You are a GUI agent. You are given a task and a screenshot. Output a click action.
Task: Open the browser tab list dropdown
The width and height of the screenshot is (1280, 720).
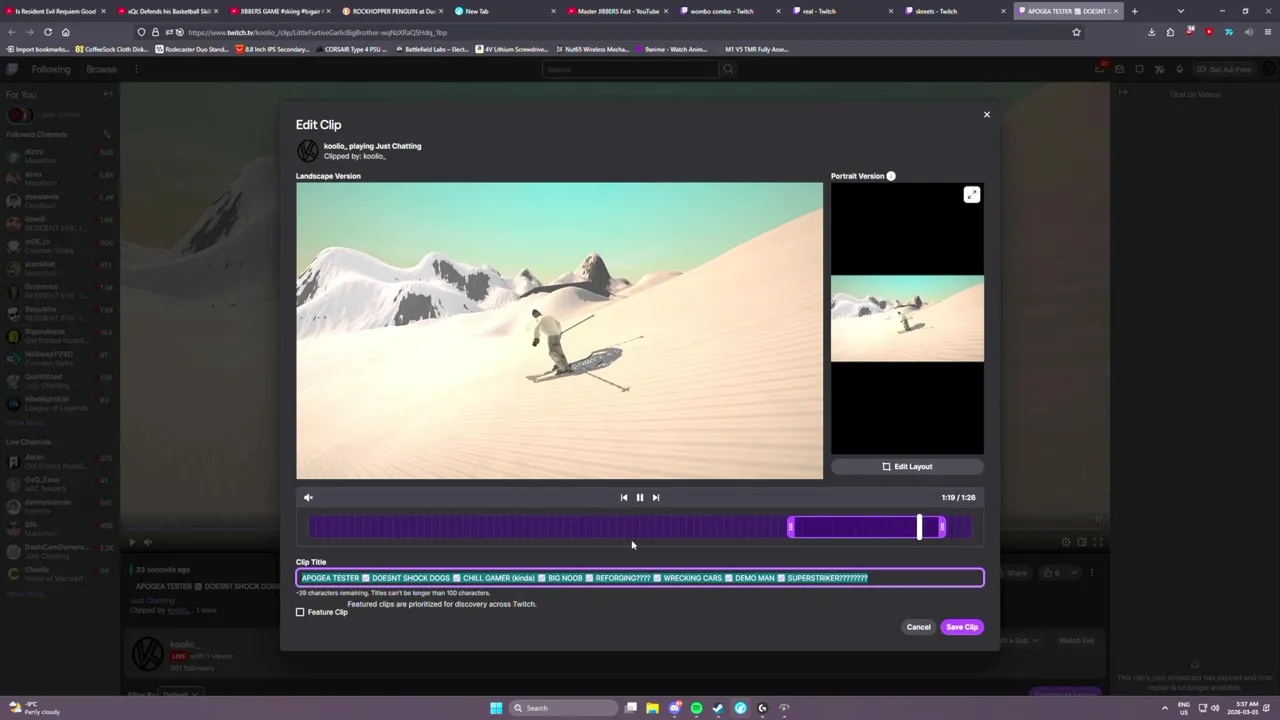(x=1181, y=11)
